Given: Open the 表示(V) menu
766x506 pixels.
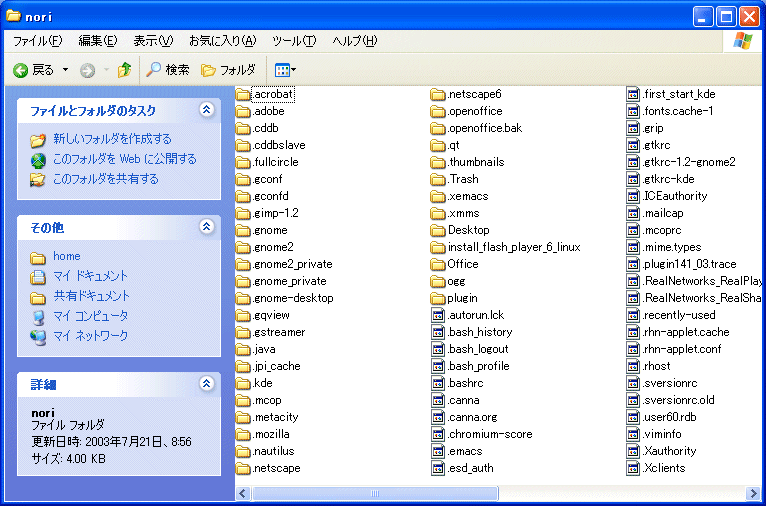Looking at the screenshot, I should pyautogui.click(x=153, y=41).
